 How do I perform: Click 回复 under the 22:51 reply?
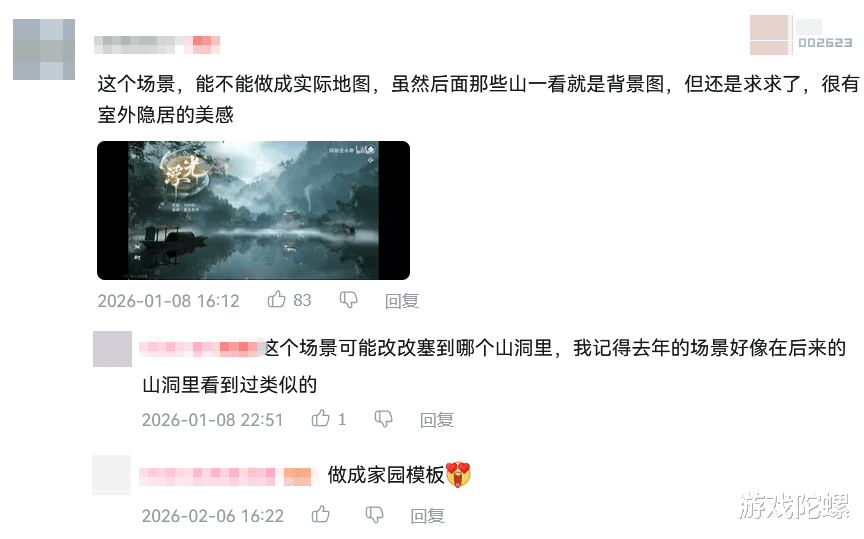point(437,420)
